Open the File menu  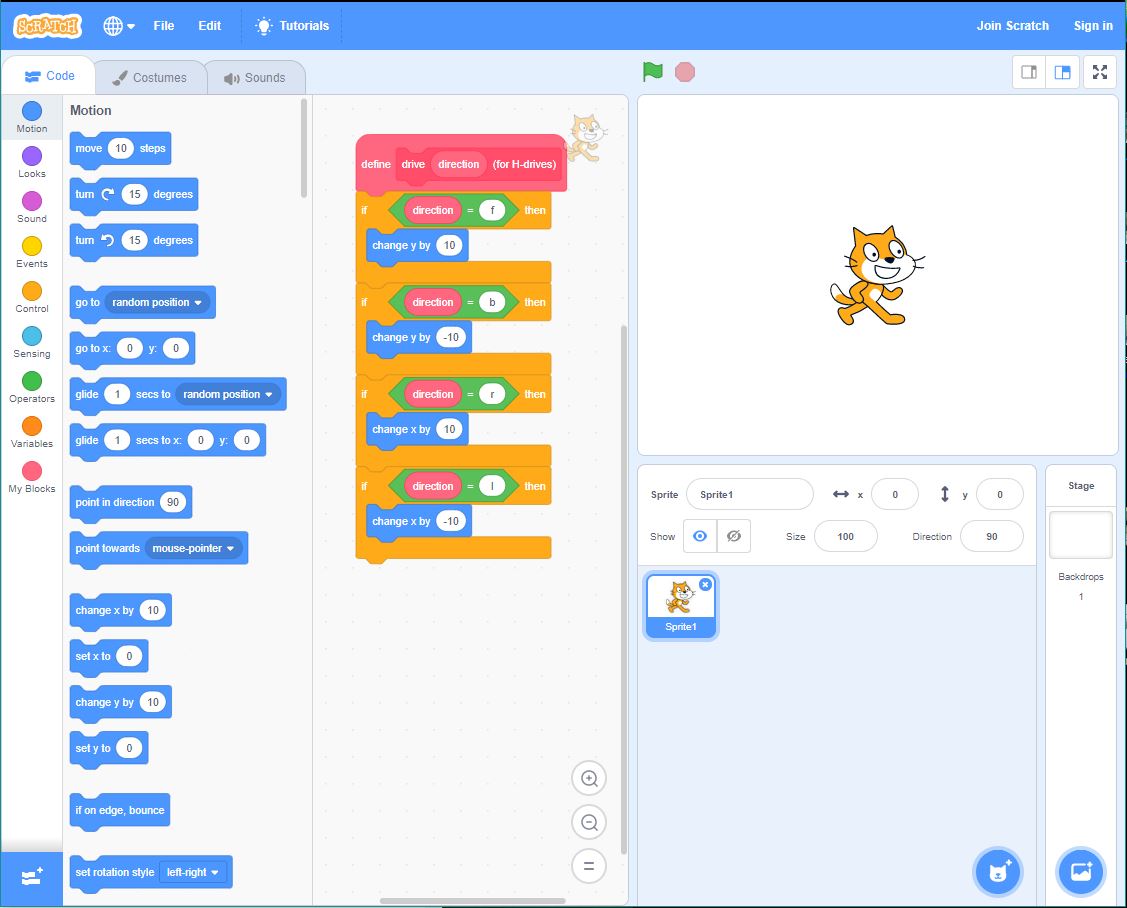click(x=164, y=26)
